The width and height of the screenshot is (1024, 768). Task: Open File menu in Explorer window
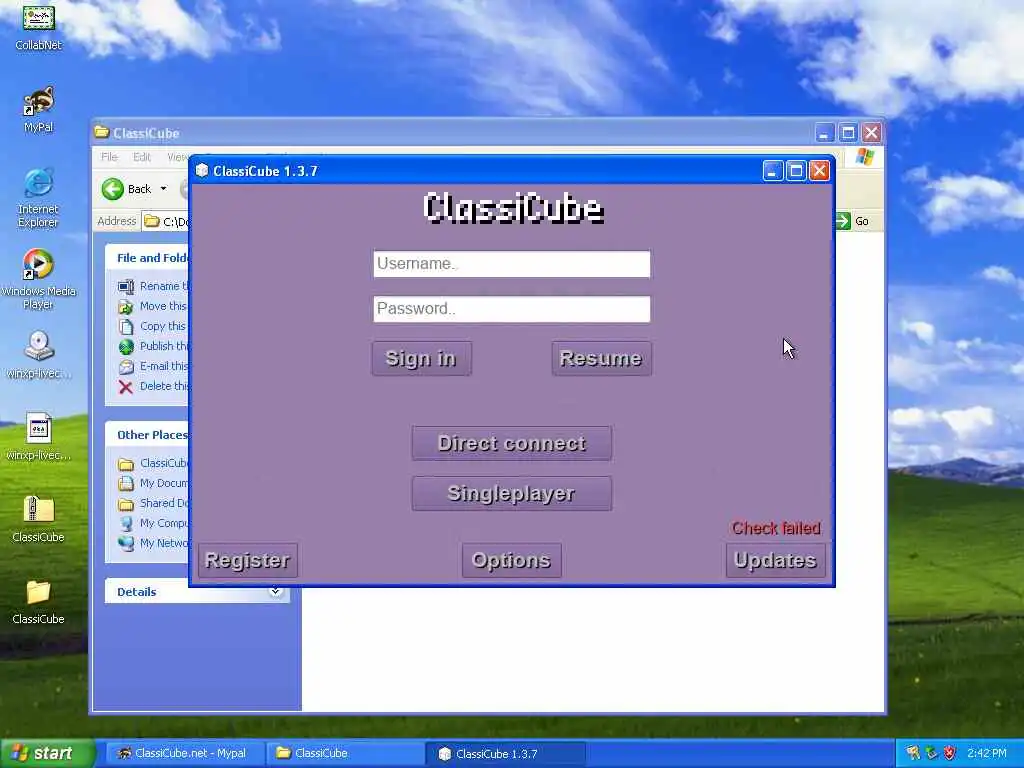109,157
